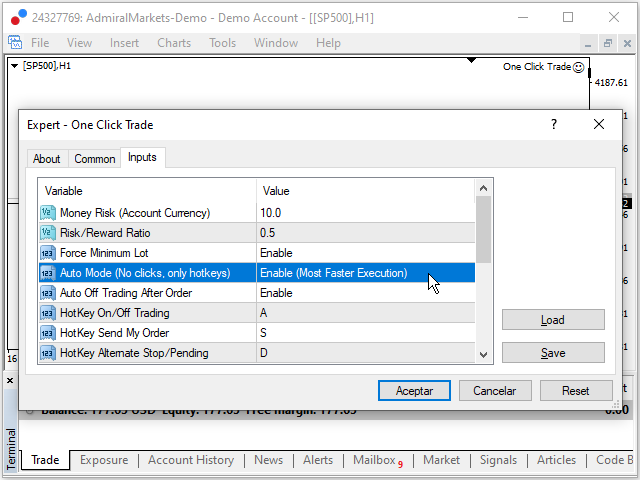The height and width of the screenshot is (480, 640).
Task: Open the Force Minimum Lot Enable value
Action: point(276,253)
